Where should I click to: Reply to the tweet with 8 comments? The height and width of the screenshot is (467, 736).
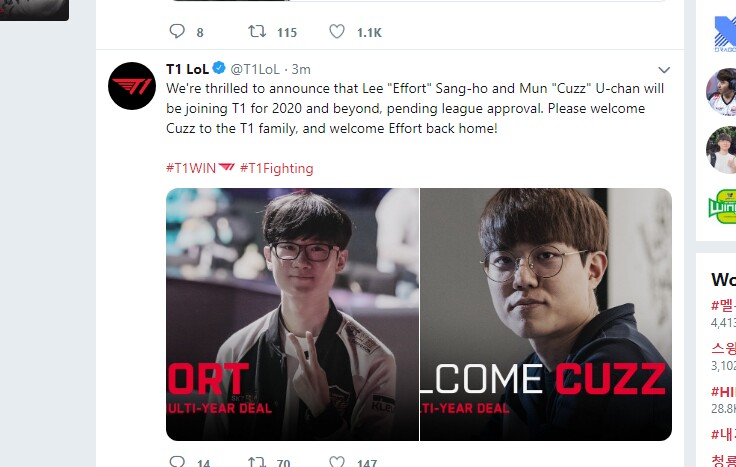(177, 31)
